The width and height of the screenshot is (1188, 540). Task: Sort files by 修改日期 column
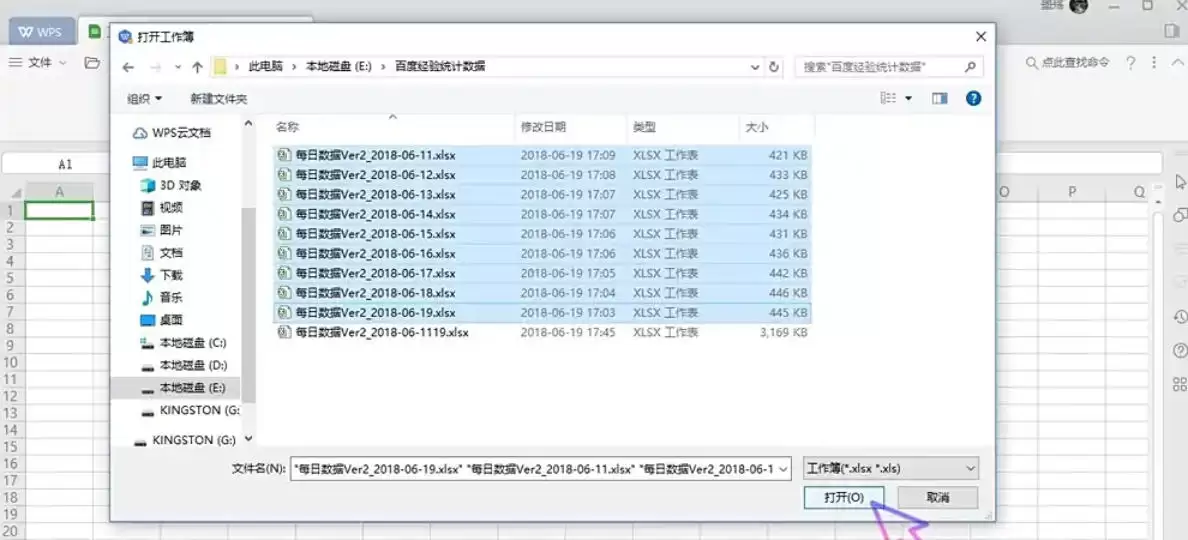pos(542,128)
